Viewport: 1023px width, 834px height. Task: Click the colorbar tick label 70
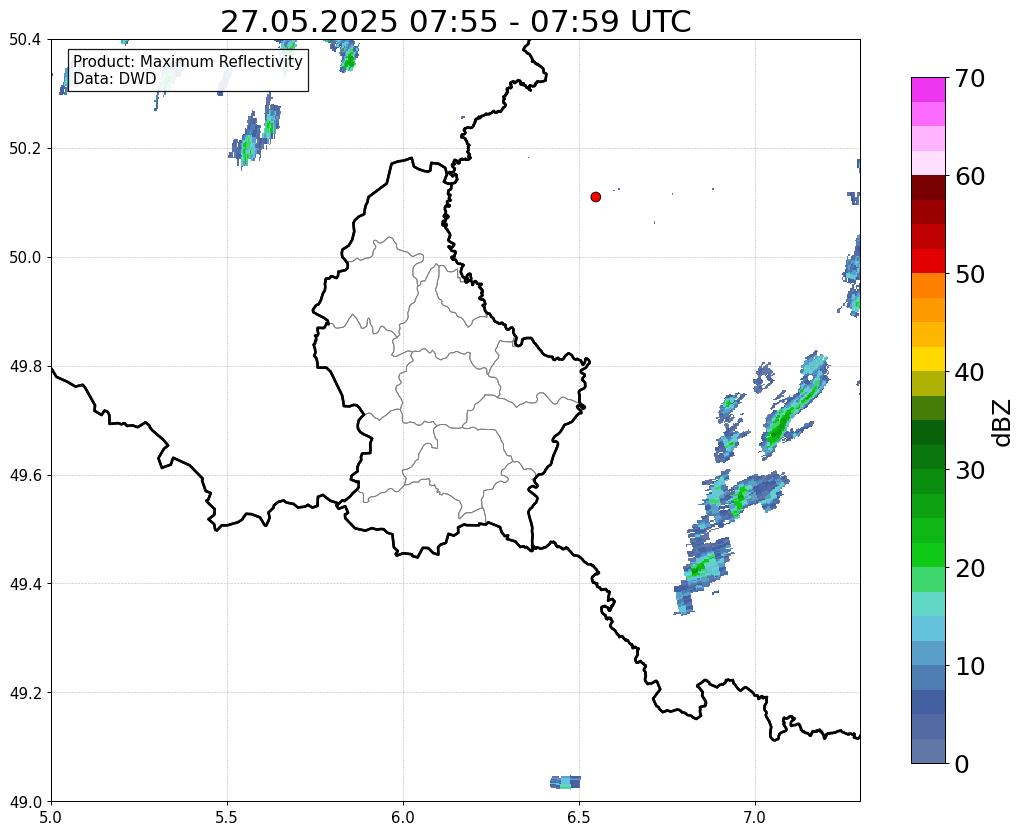click(x=970, y=78)
